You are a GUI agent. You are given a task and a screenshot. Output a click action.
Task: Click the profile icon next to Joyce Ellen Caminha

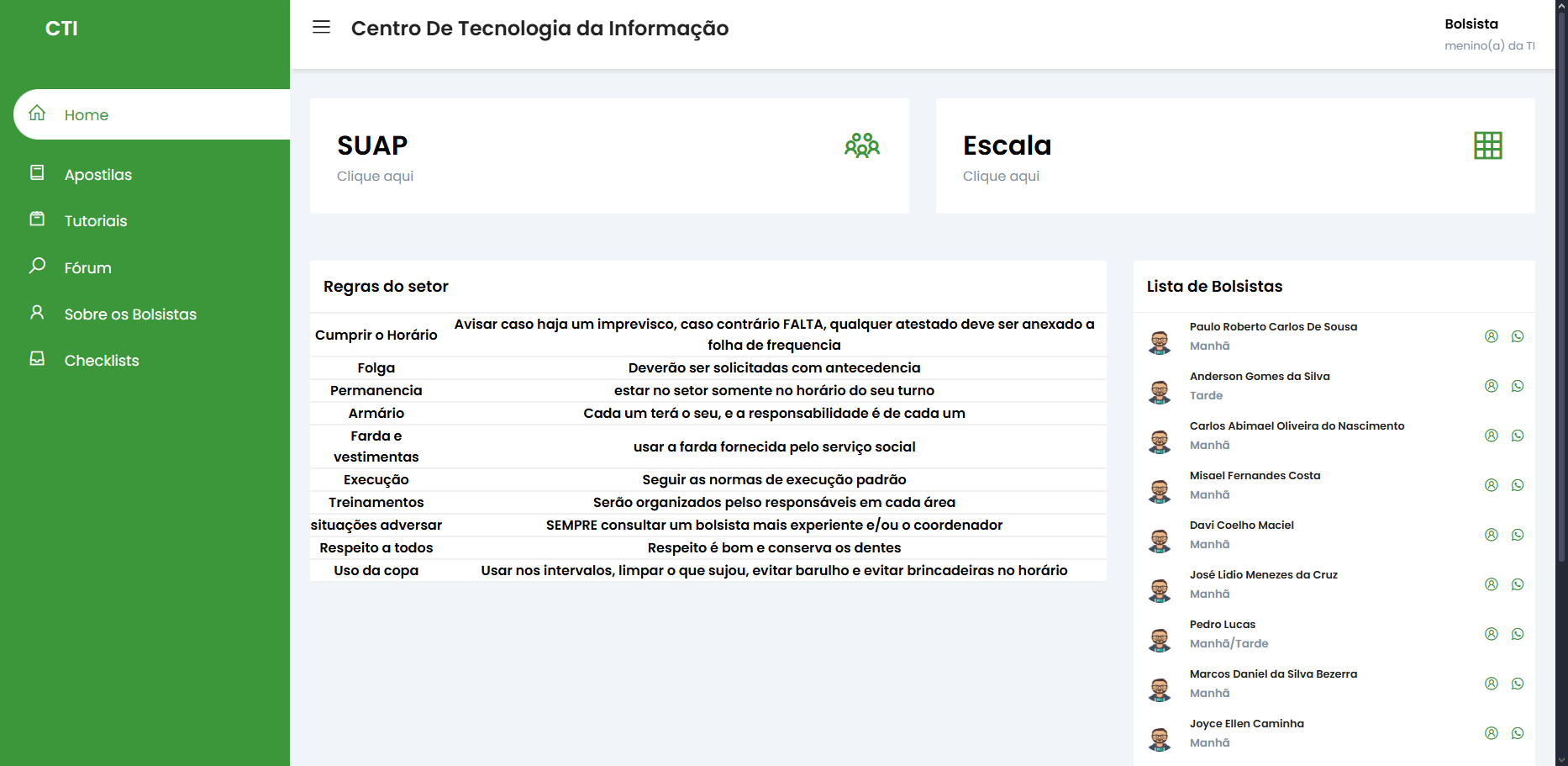pyautogui.click(x=1491, y=732)
